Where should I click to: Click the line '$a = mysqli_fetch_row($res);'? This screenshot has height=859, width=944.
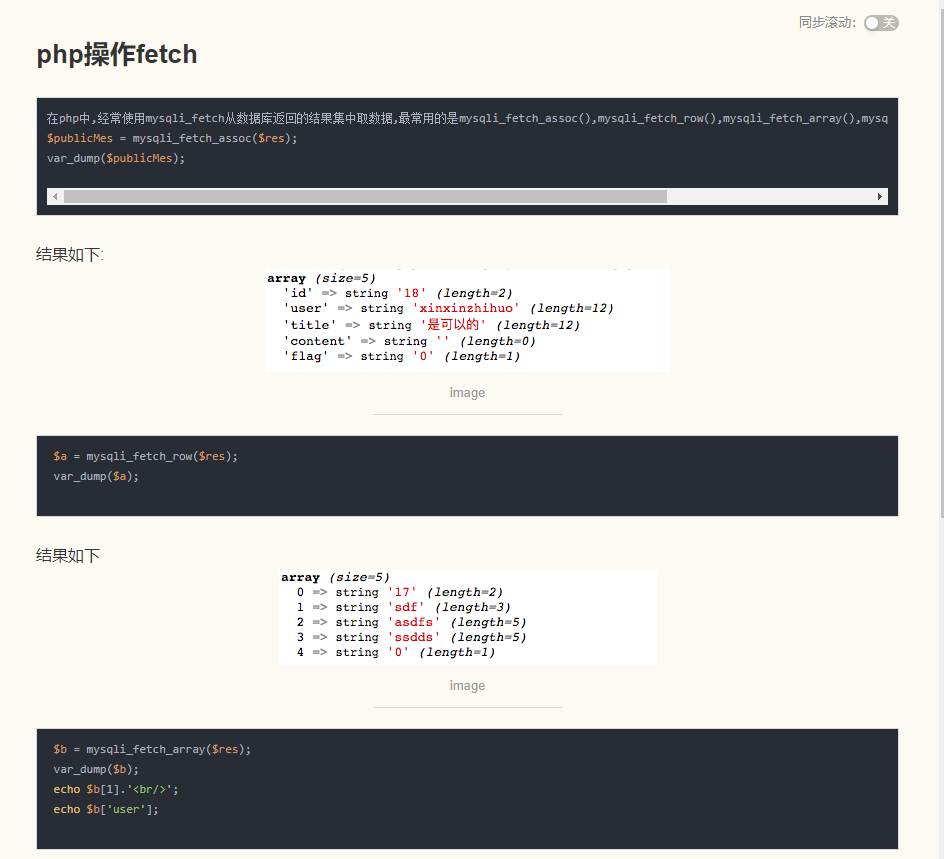146,456
